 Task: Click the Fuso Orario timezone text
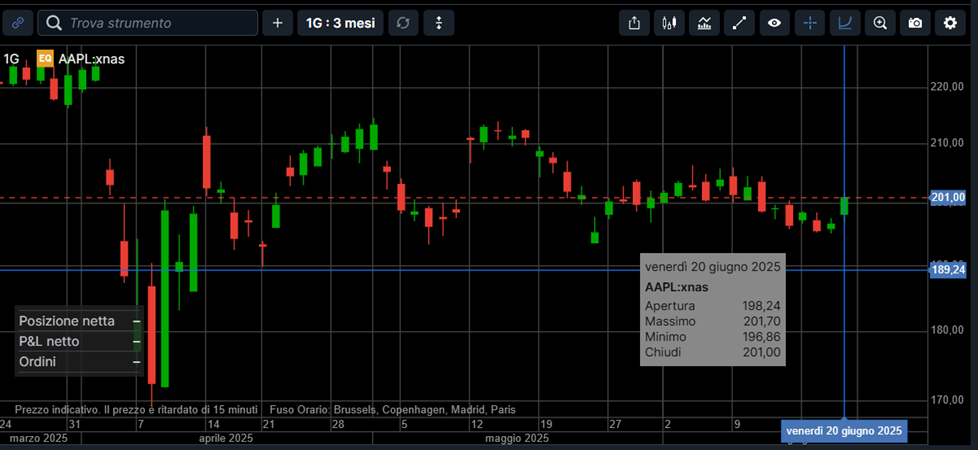(393, 410)
